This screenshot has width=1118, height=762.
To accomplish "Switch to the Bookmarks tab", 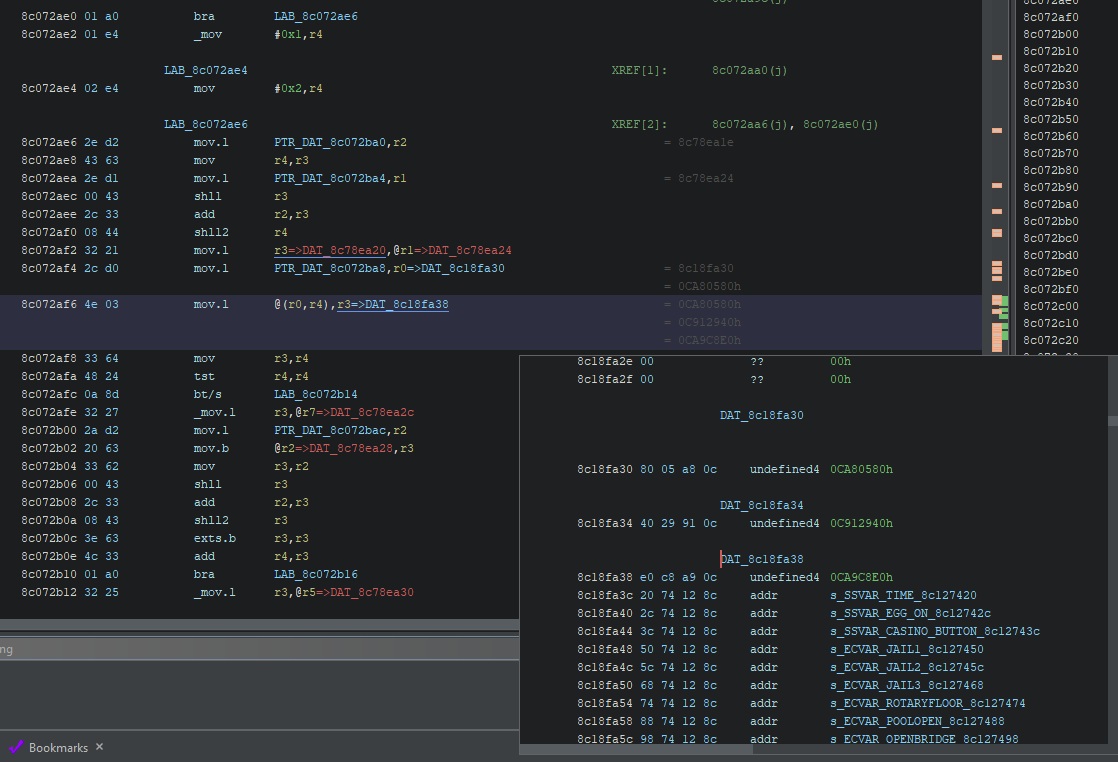I will (58, 747).
